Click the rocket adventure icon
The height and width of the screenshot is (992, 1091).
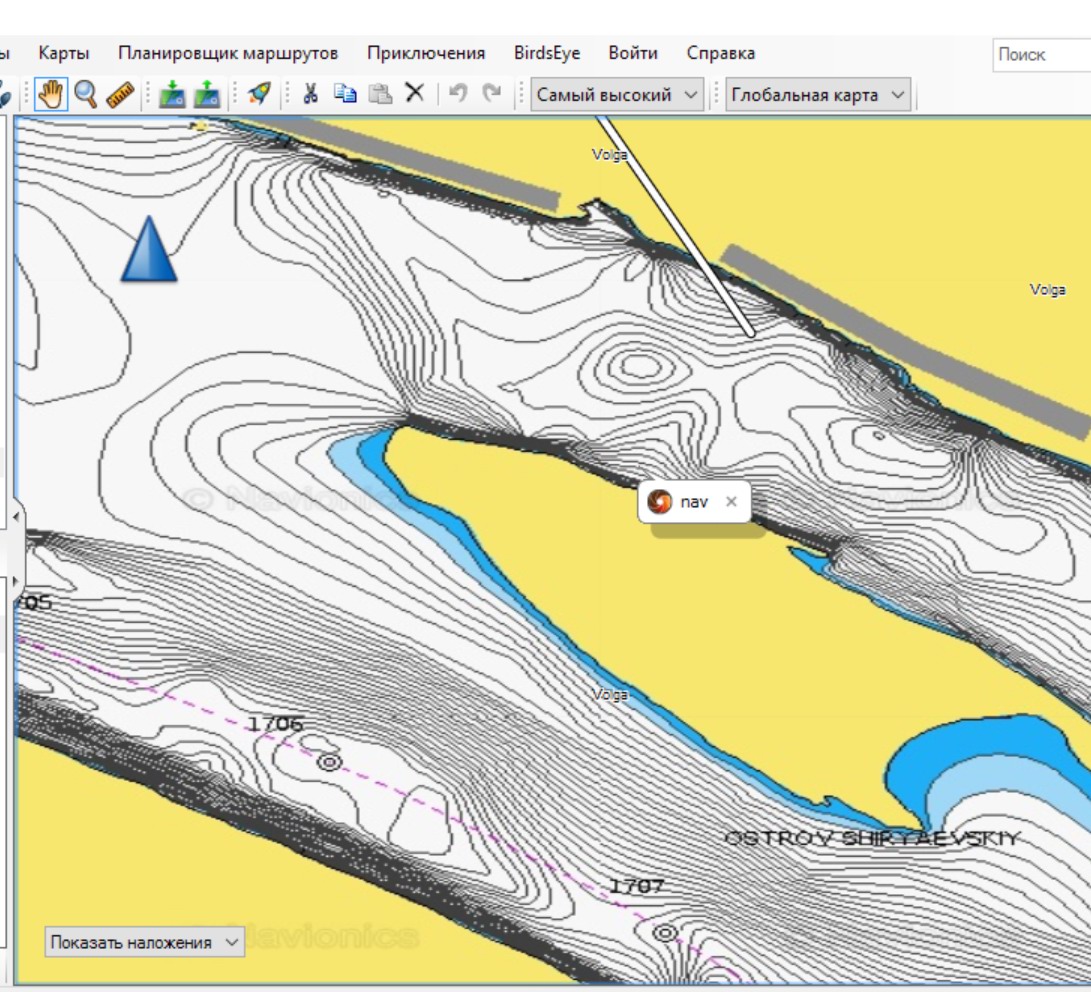coord(259,94)
